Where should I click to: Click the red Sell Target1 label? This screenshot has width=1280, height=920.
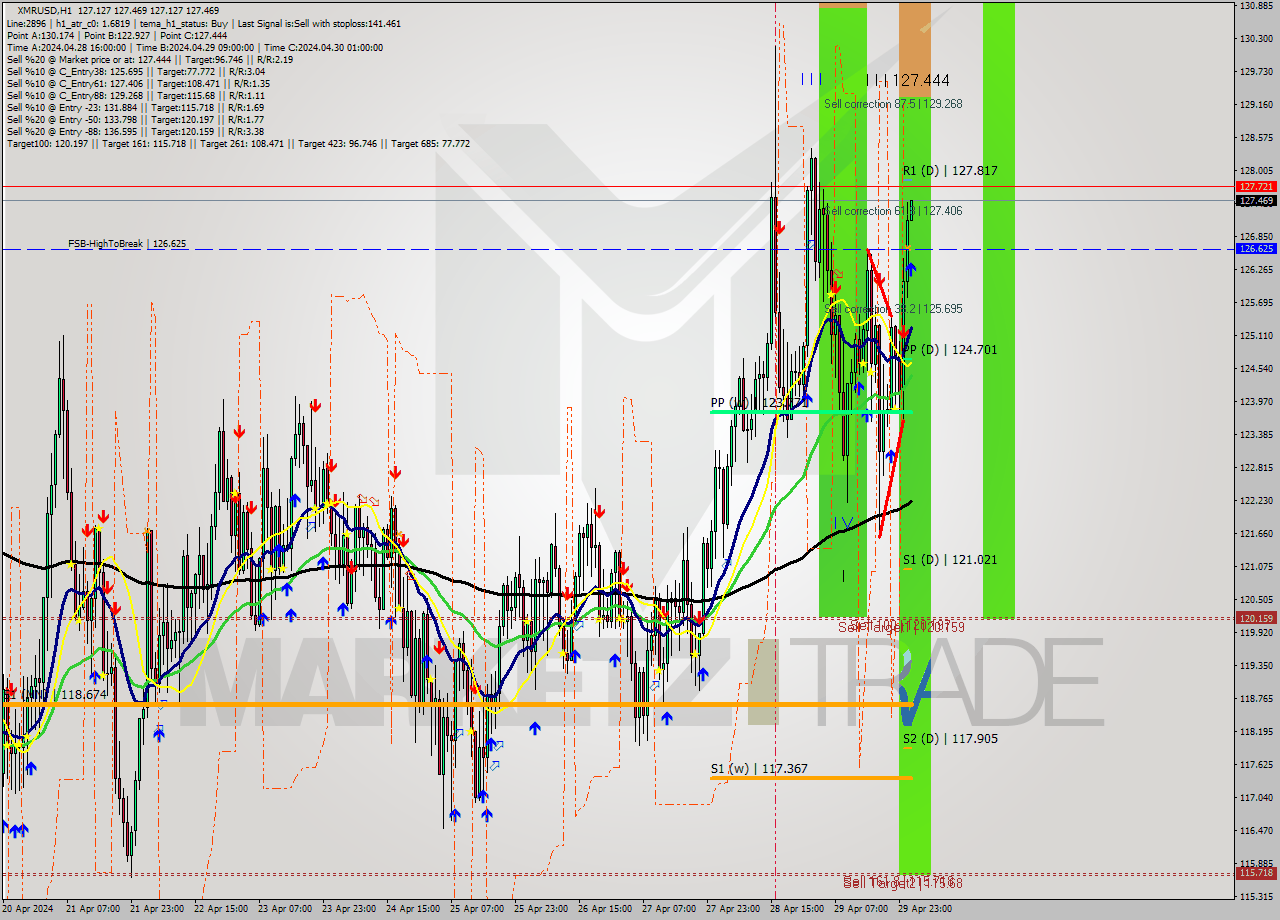(x=901, y=627)
